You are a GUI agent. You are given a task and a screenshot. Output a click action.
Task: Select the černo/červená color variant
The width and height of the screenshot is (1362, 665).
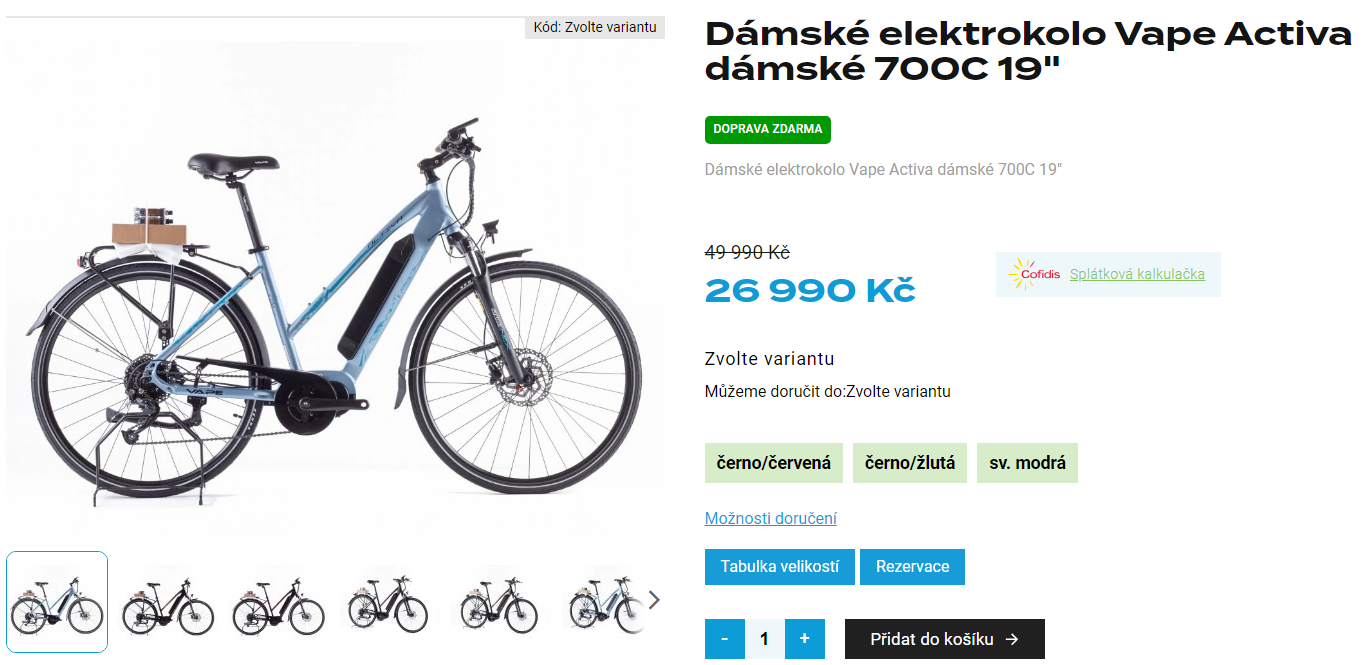click(x=774, y=463)
